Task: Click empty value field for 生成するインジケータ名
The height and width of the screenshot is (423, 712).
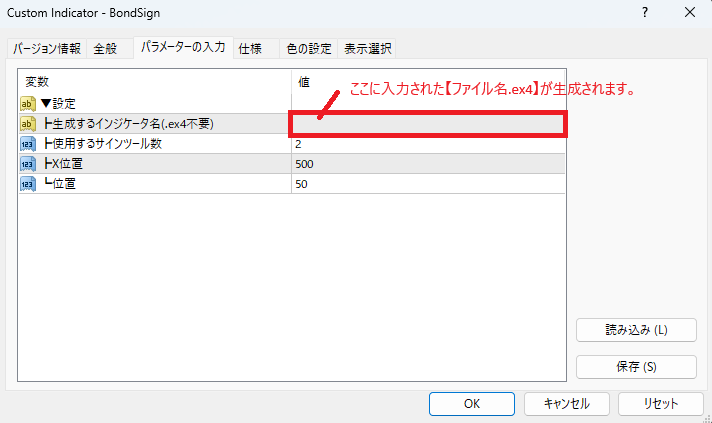Action: coord(428,124)
